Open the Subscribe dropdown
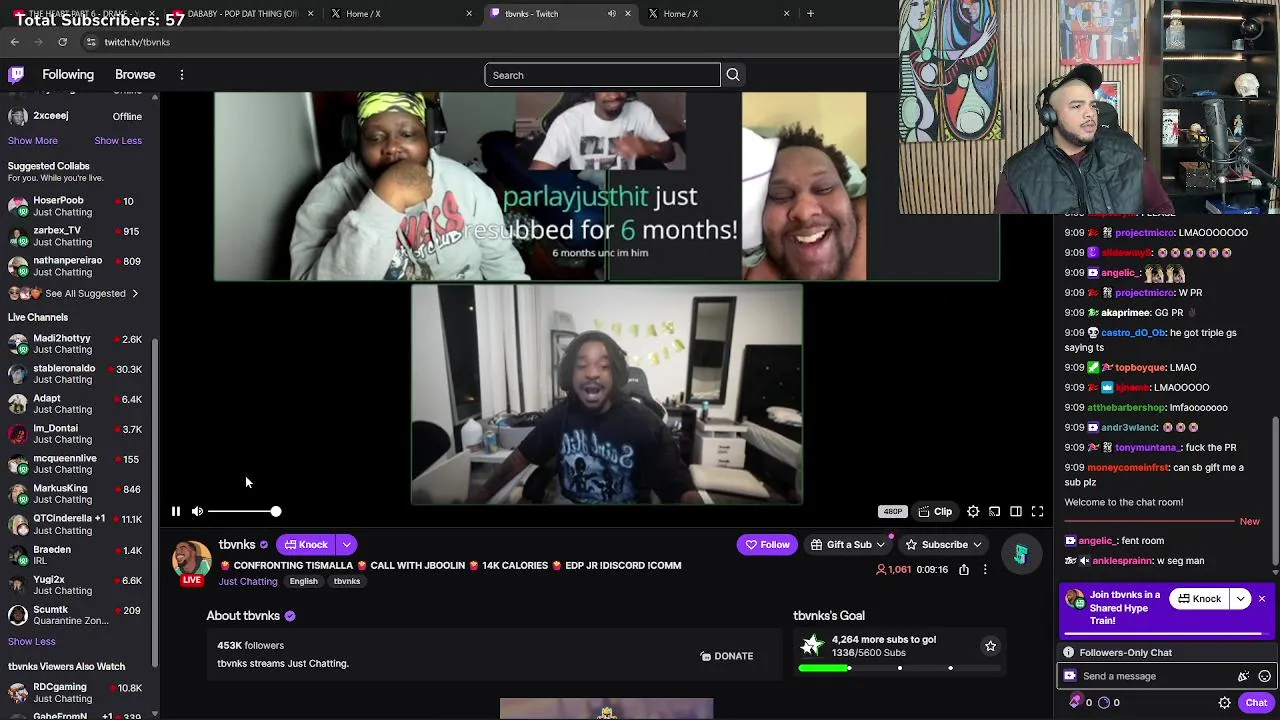The width and height of the screenshot is (1280, 720). pyautogui.click(x=944, y=545)
